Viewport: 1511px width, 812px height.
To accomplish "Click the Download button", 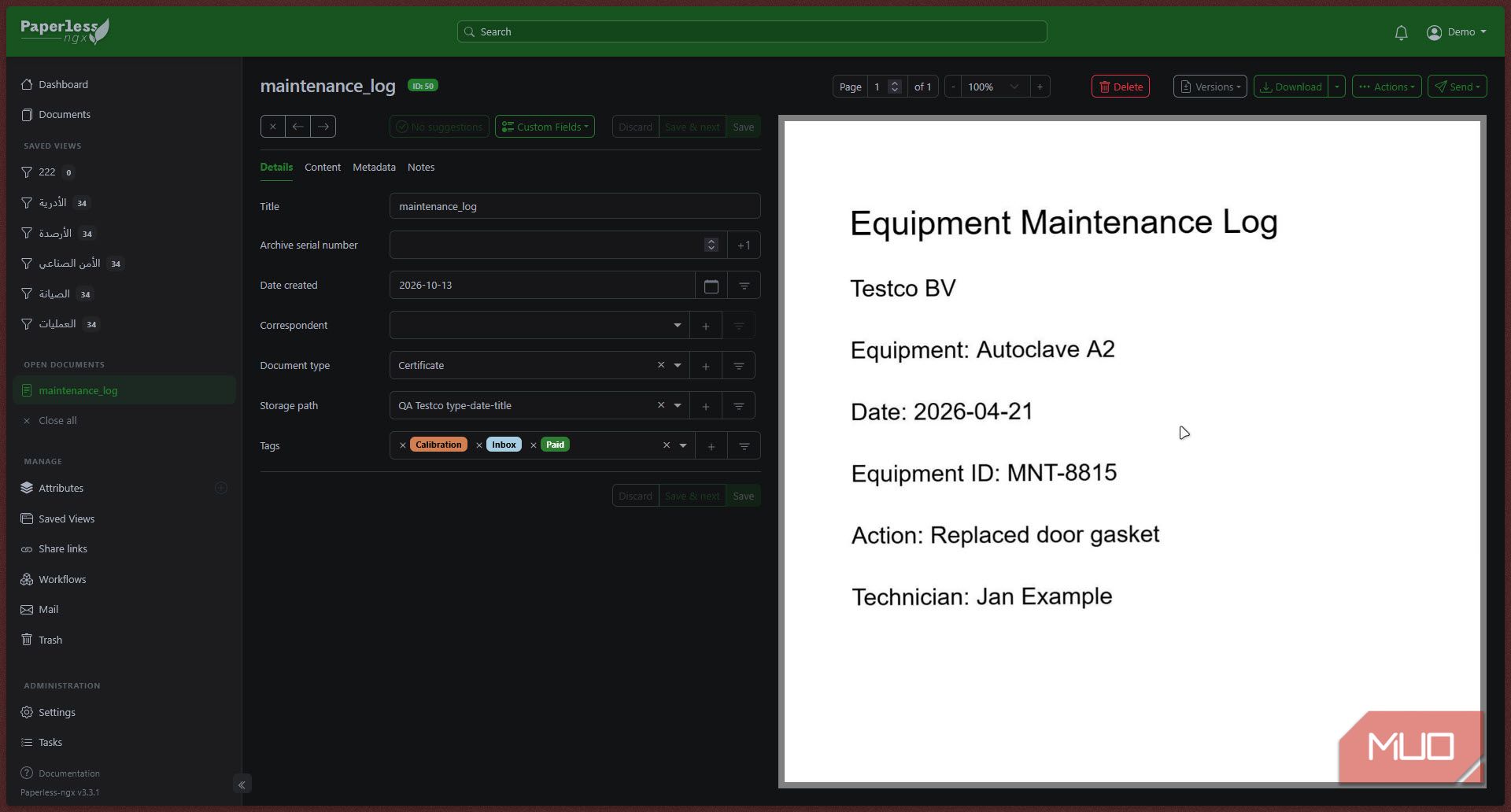I will 1291,87.
